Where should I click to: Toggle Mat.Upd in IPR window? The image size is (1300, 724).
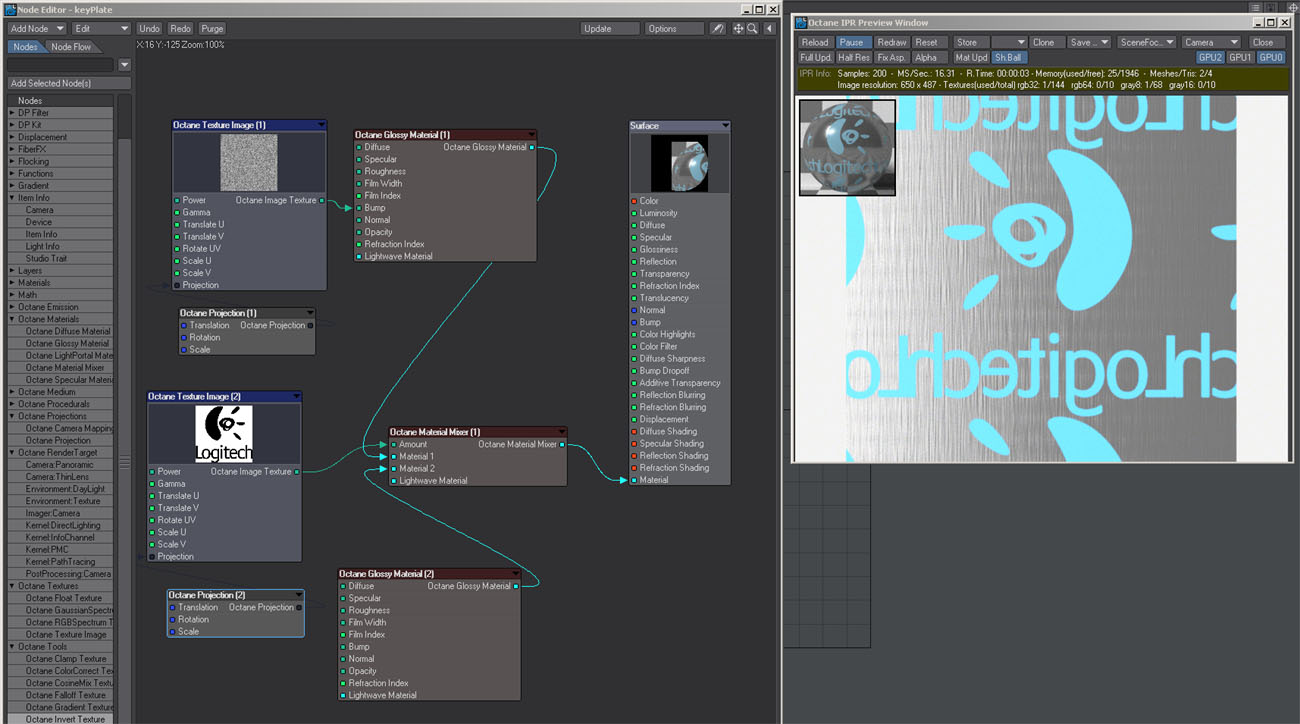pos(971,58)
